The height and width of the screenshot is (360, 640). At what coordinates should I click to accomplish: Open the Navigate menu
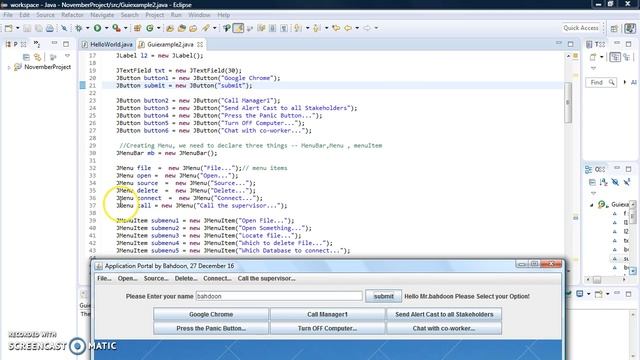(x=102, y=15)
